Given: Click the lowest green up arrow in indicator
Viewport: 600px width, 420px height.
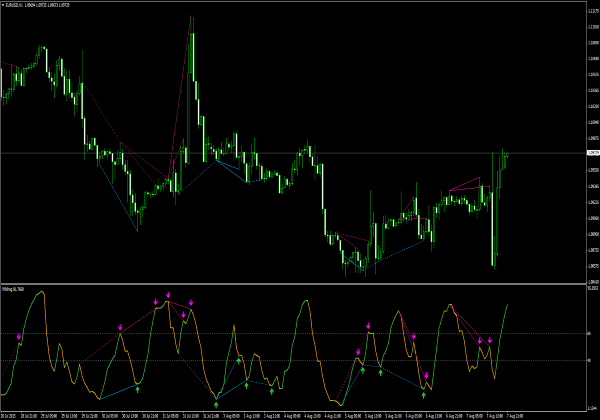Looking at the screenshot, I should pos(217,404).
